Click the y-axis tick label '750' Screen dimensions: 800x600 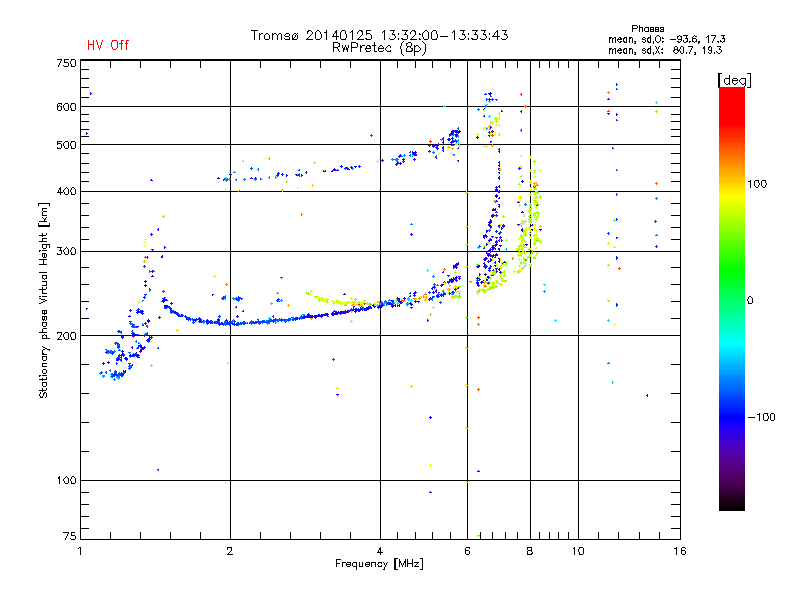tap(67, 63)
